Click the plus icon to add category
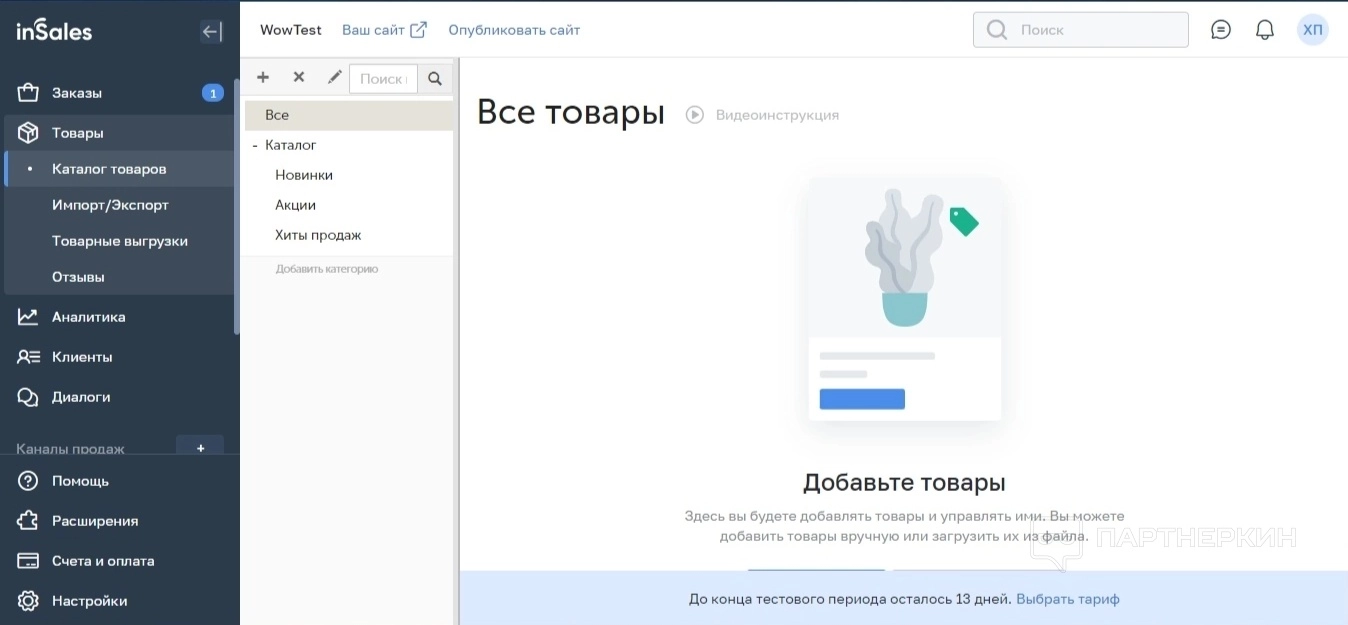 [x=263, y=77]
